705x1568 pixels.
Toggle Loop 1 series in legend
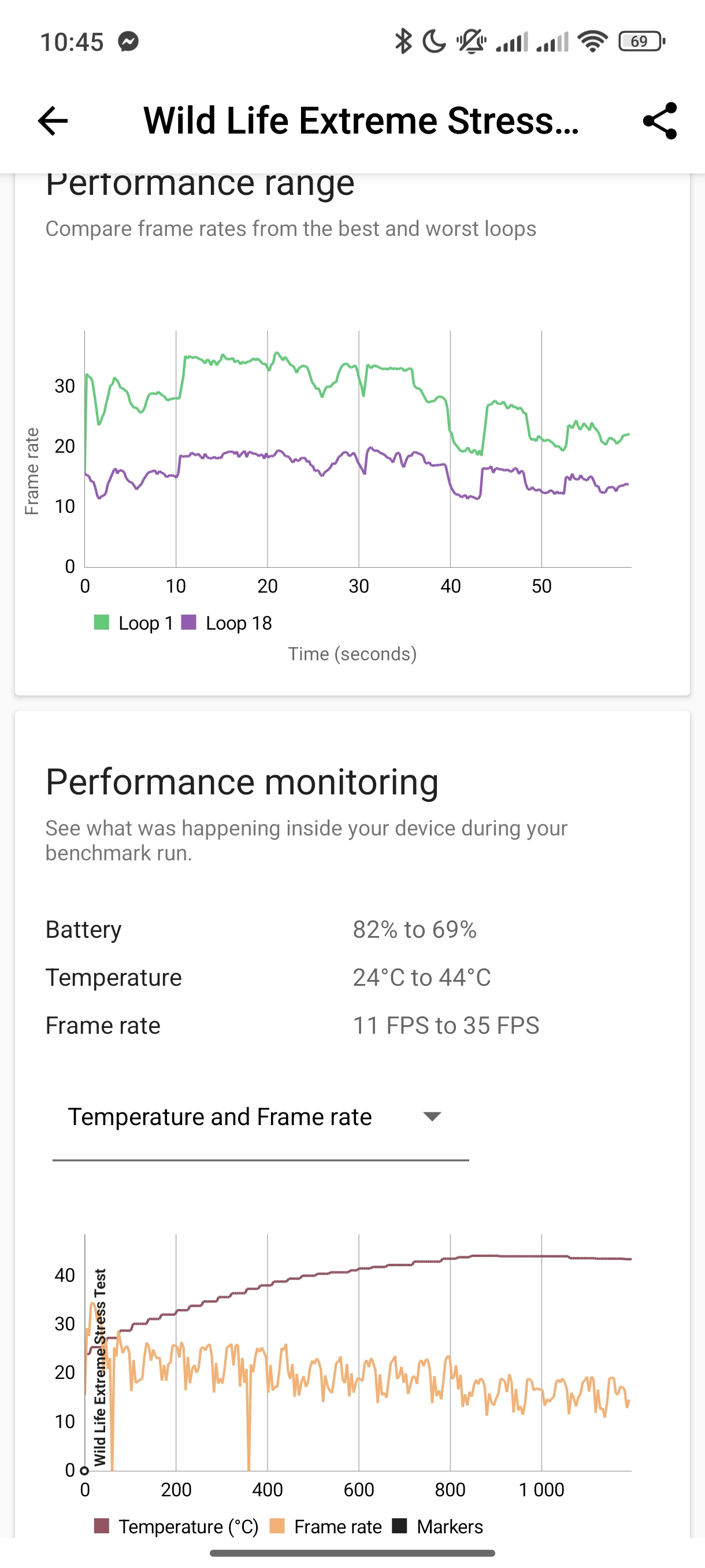[x=134, y=623]
